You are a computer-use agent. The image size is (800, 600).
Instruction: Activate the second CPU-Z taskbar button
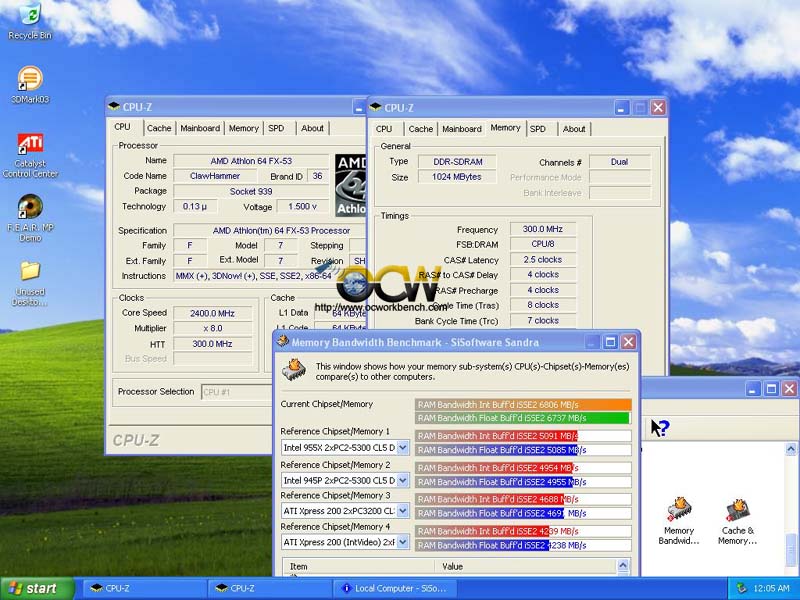270,588
